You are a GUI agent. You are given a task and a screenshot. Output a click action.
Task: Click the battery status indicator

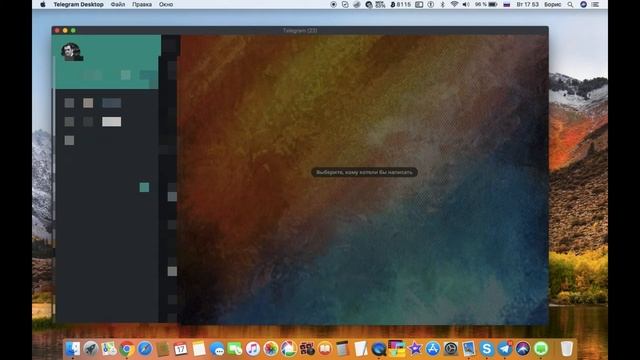pos(486,4)
